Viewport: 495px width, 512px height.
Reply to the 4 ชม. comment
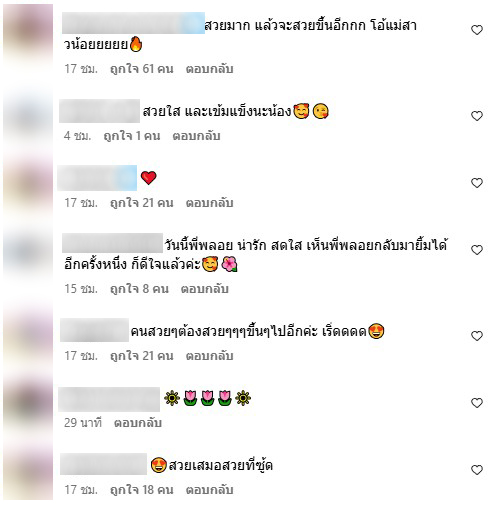click(x=196, y=136)
